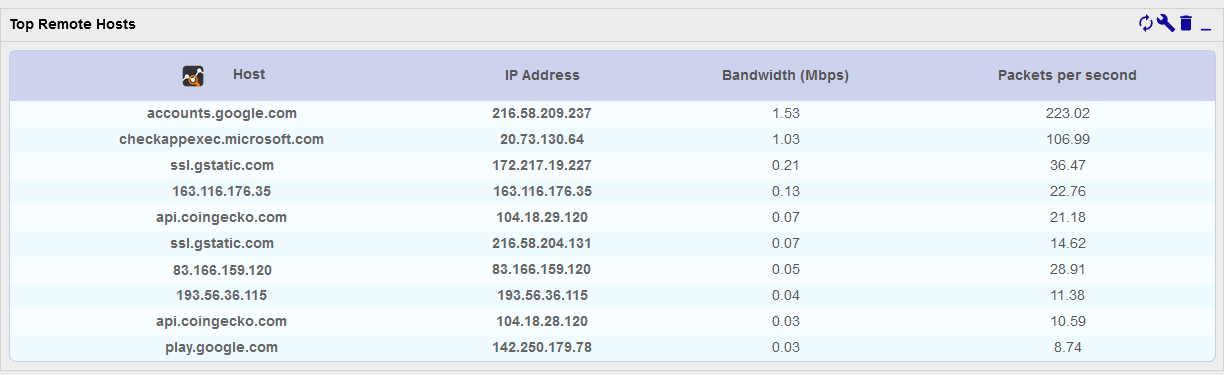Sort by the IP Address column header
The width and height of the screenshot is (1224, 375).
tap(542, 75)
